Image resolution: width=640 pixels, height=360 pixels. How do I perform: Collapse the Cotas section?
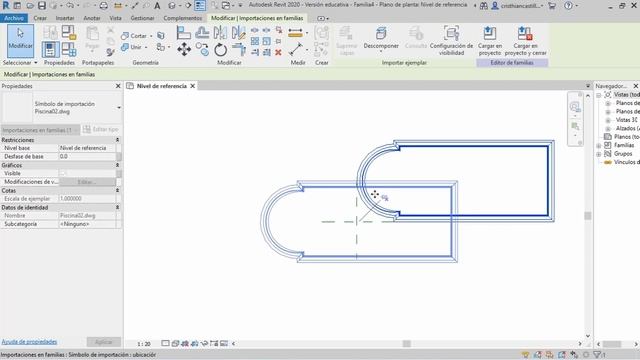click(x=118, y=191)
